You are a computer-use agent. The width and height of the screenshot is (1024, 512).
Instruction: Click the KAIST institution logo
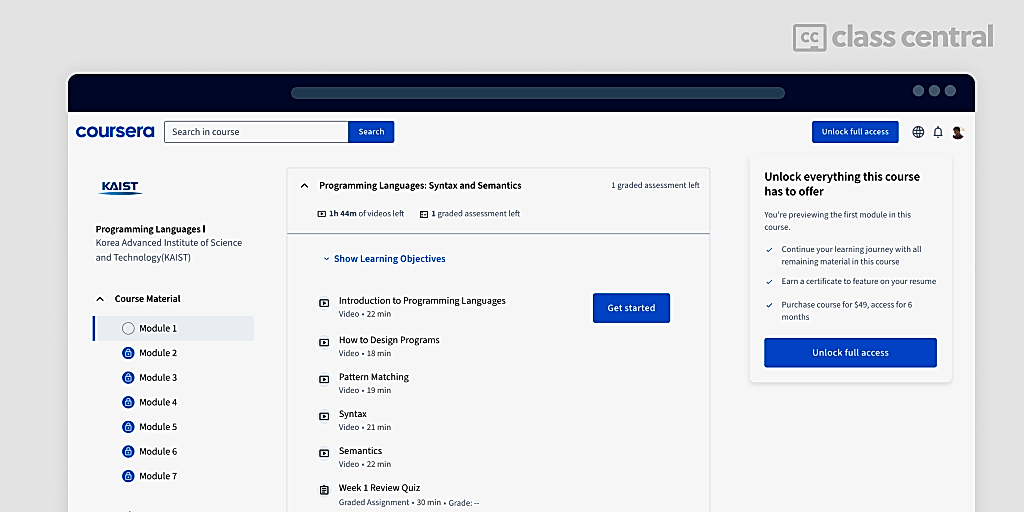121,188
